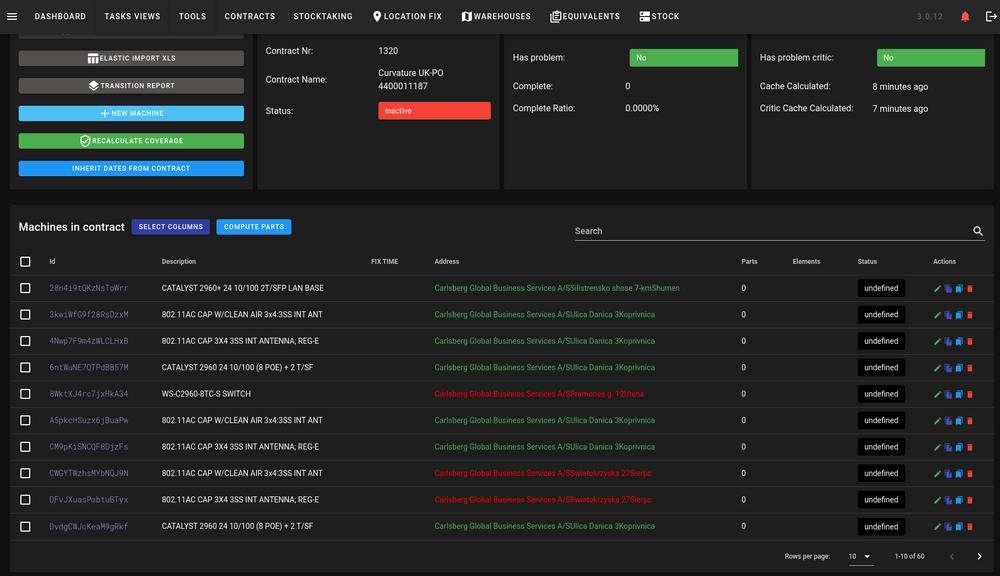Screen dimensions: 1000x576
Task: Open the Tasks Views menu
Action: click(x=132, y=17)
